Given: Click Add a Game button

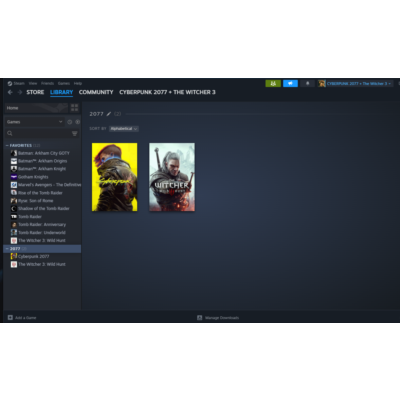Looking at the screenshot, I should (x=22, y=318).
